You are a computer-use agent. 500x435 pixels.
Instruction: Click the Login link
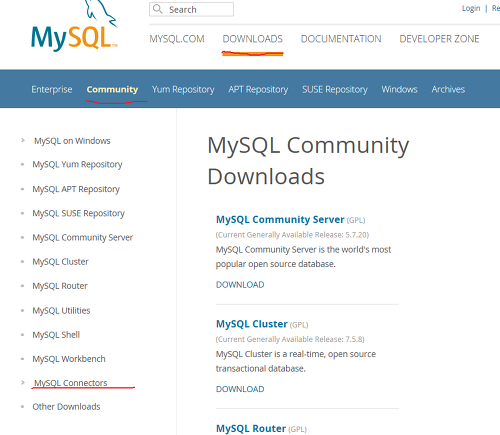471,8
